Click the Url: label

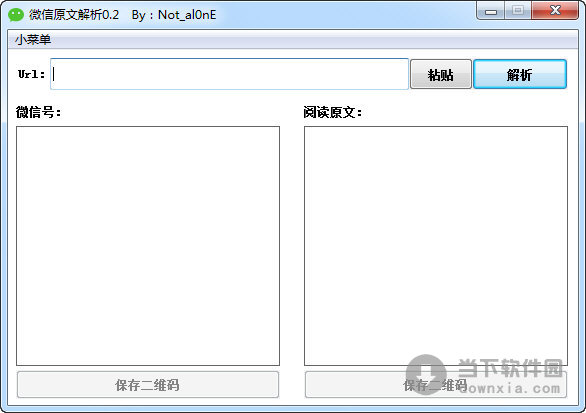pos(31,74)
